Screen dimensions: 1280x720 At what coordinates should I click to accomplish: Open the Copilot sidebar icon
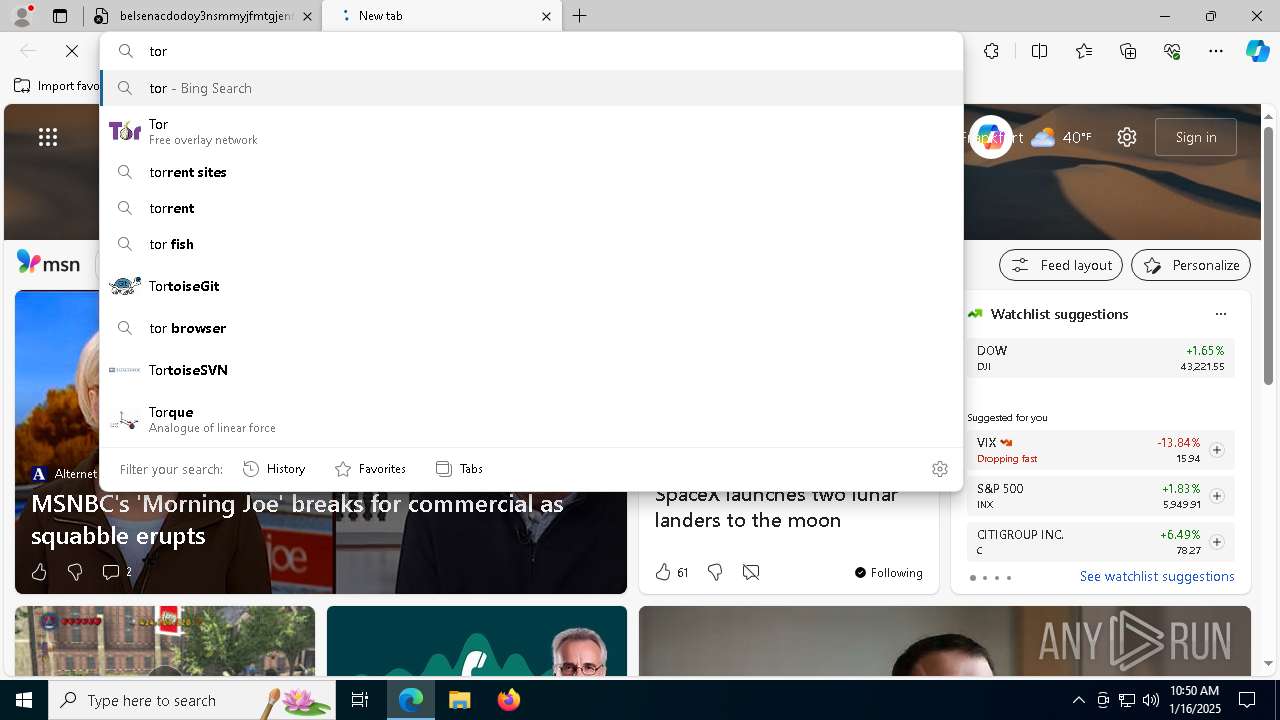click(1257, 51)
